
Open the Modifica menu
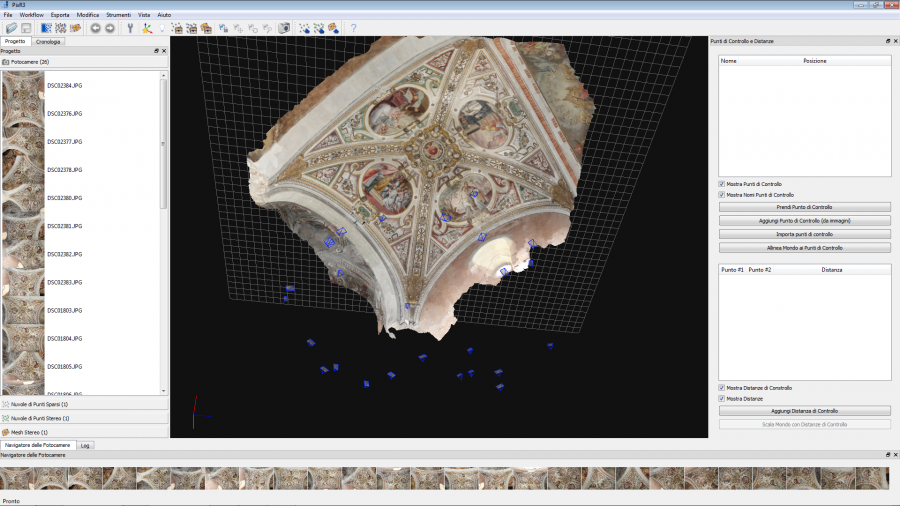88,15
